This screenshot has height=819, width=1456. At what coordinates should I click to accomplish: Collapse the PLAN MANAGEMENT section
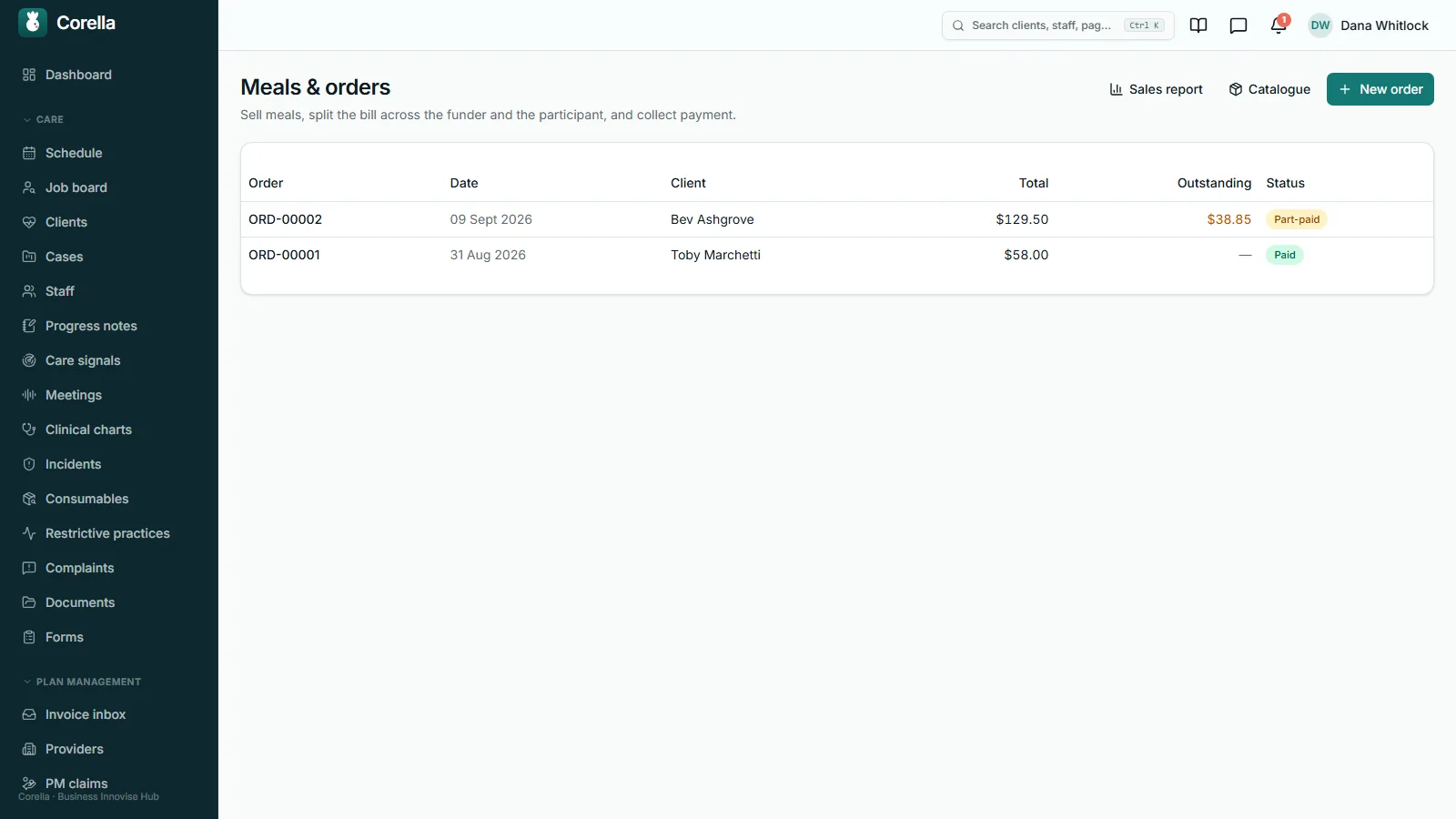(82, 682)
